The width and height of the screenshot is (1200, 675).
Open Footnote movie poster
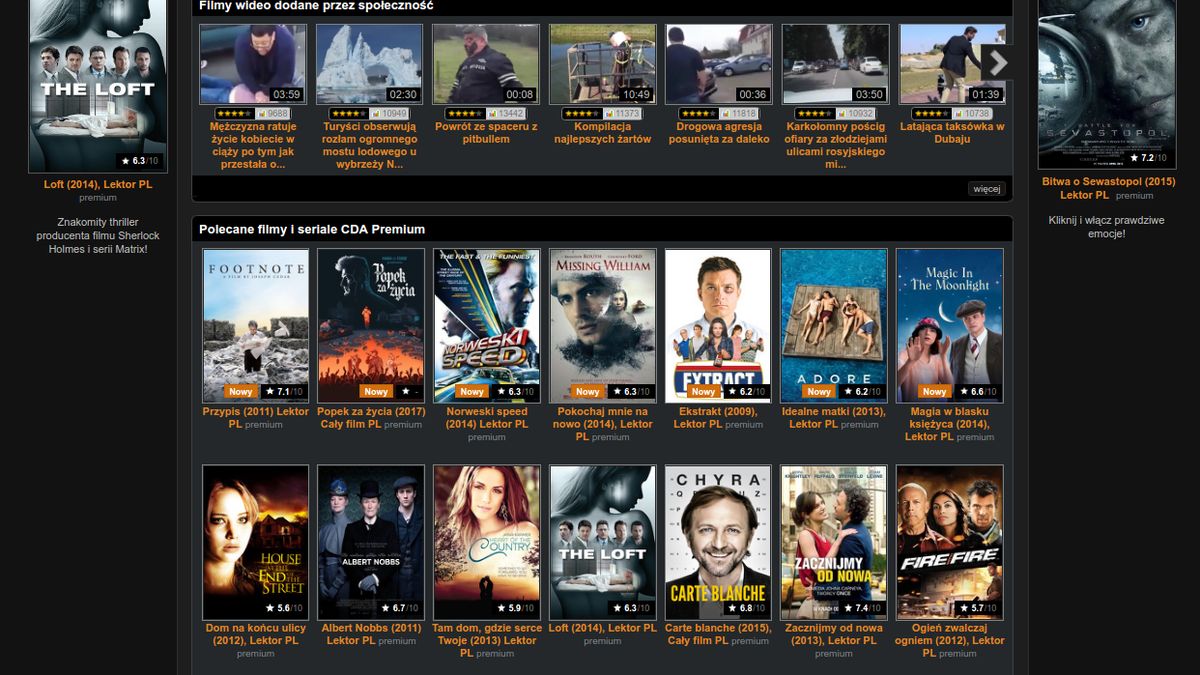(255, 325)
